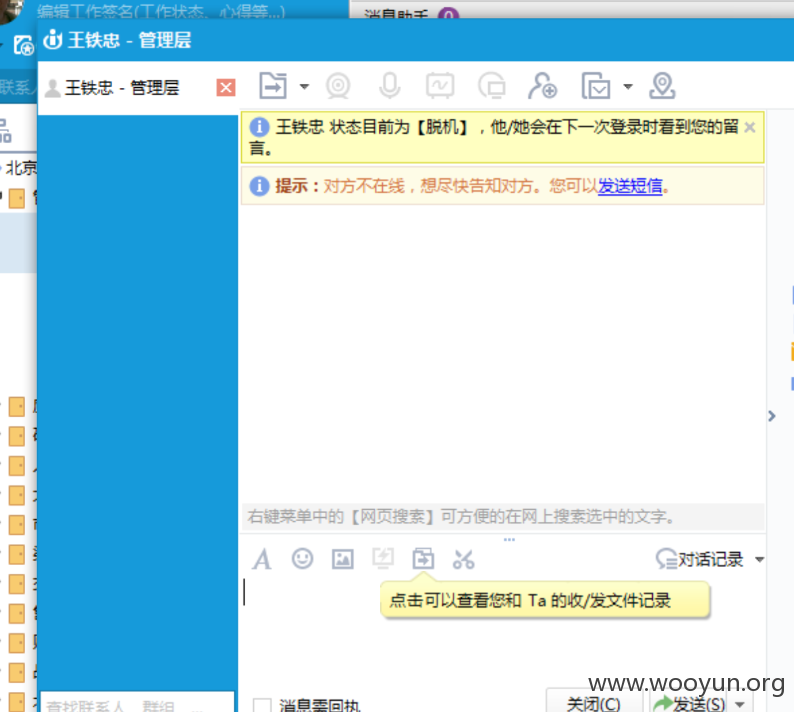This screenshot has height=712, width=794.
Task: Insert a picture into the message
Action: [342, 559]
